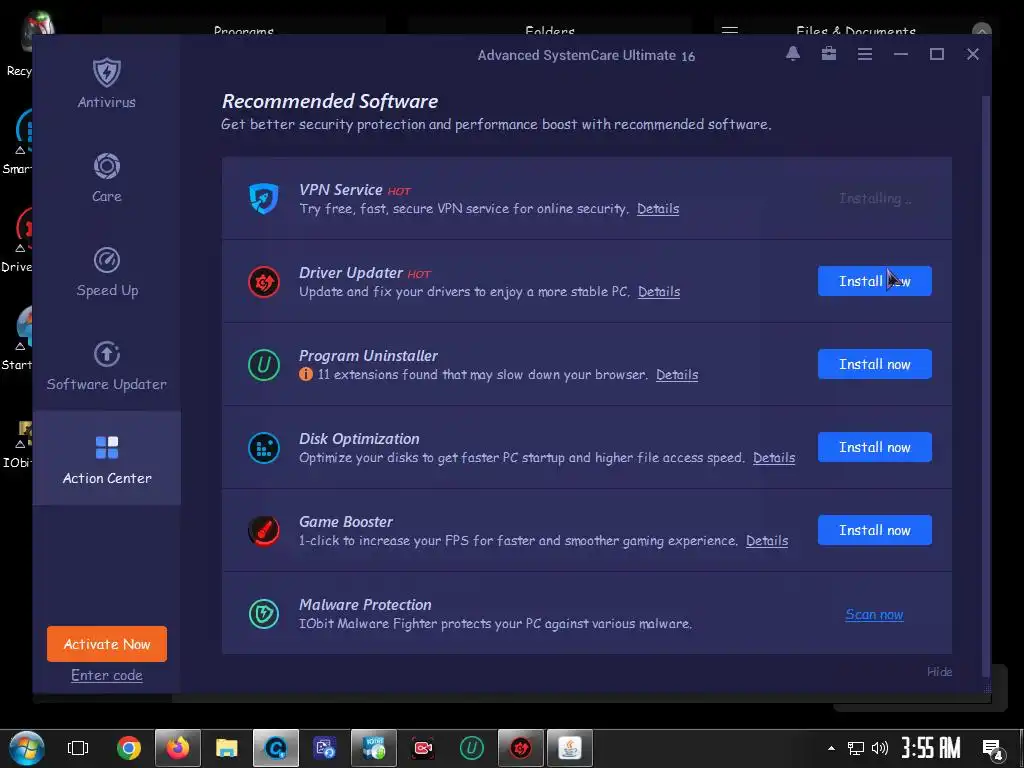1024x768 pixels.
Task: Launch Google Chrome from the taskbar
Action: click(129, 748)
